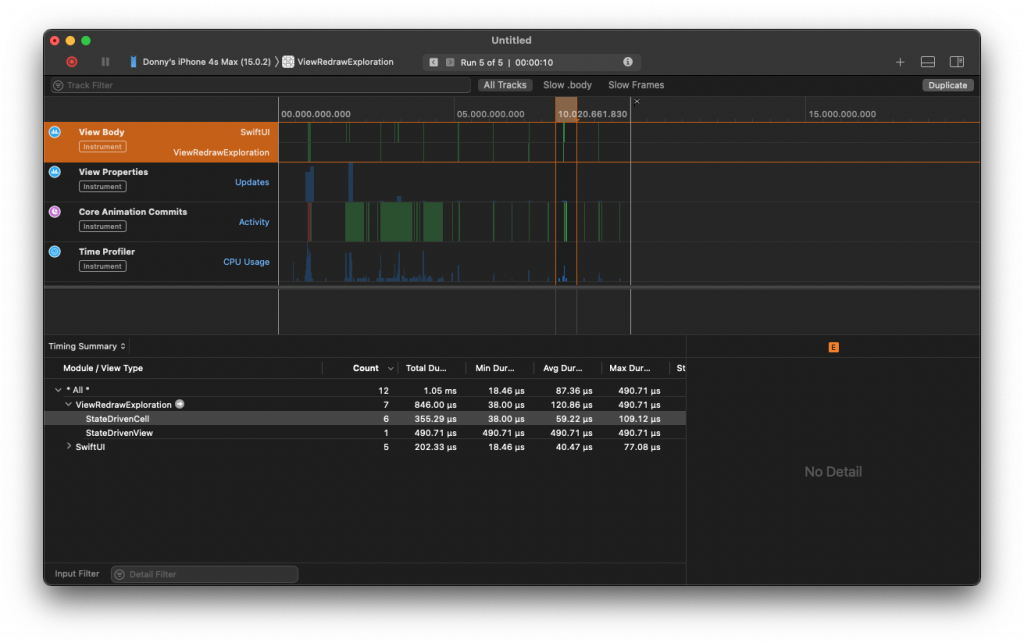This screenshot has width=1024, height=643.
Task: Open run info circle icon
Action: click(x=628, y=62)
